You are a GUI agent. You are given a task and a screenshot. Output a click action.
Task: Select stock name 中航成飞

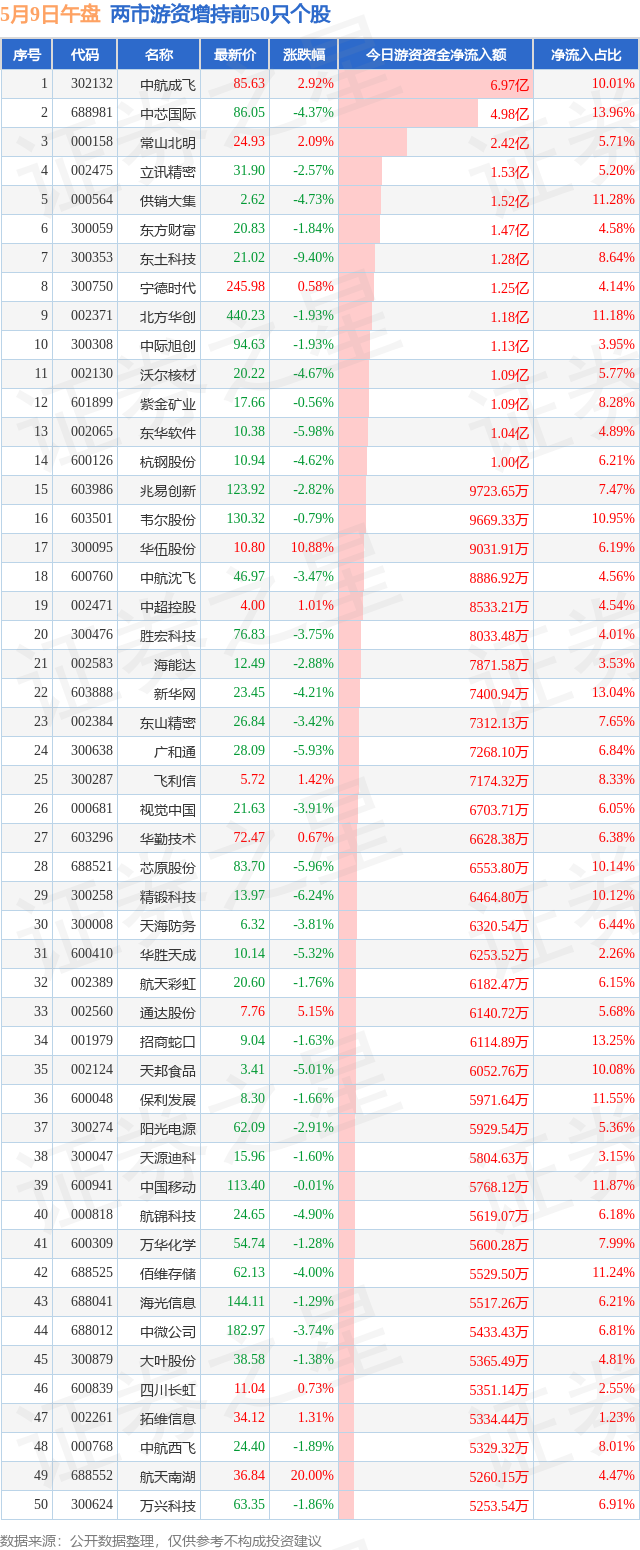click(168, 84)
